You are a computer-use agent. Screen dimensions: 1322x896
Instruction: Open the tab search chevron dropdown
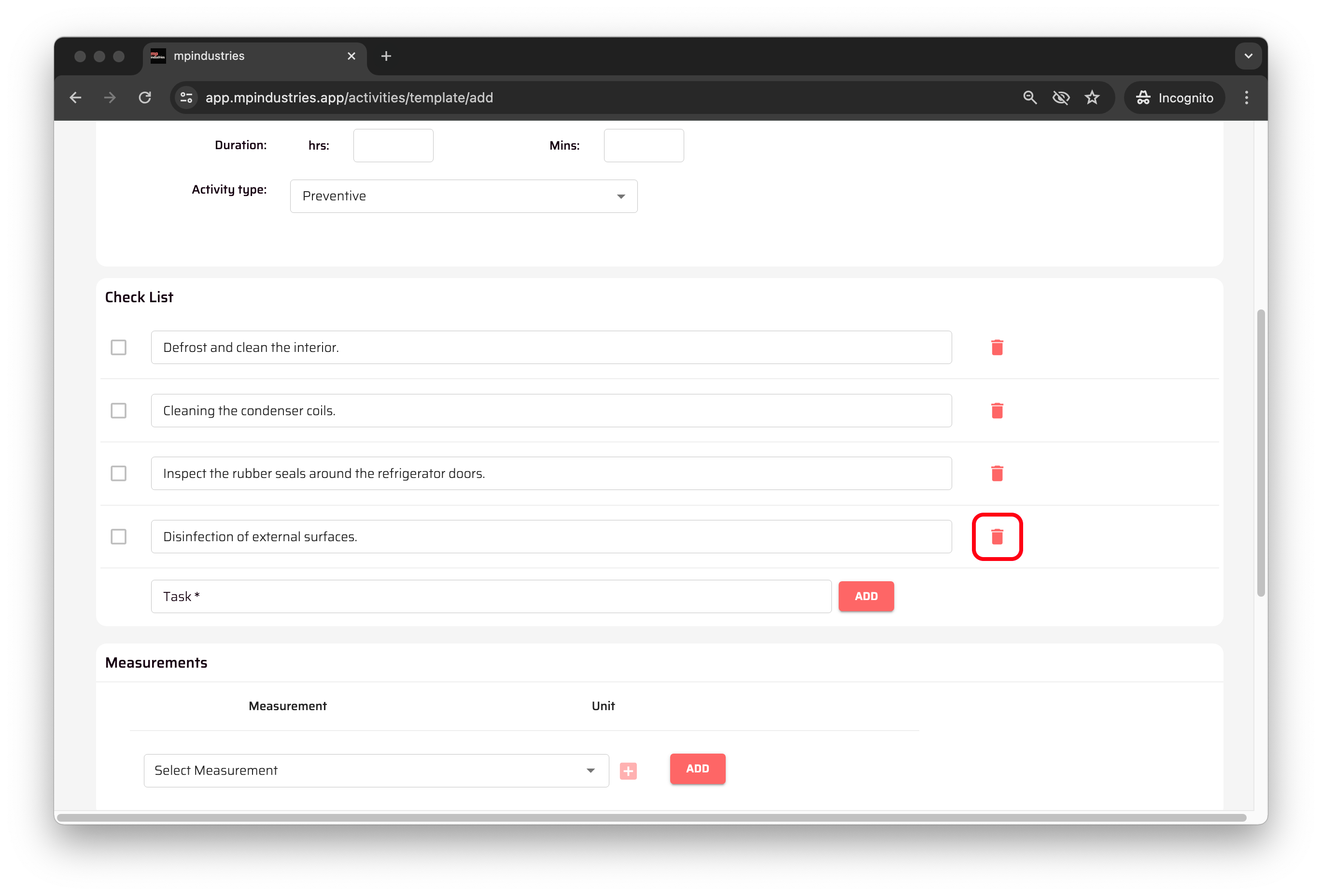click(x=1248, y=56)
